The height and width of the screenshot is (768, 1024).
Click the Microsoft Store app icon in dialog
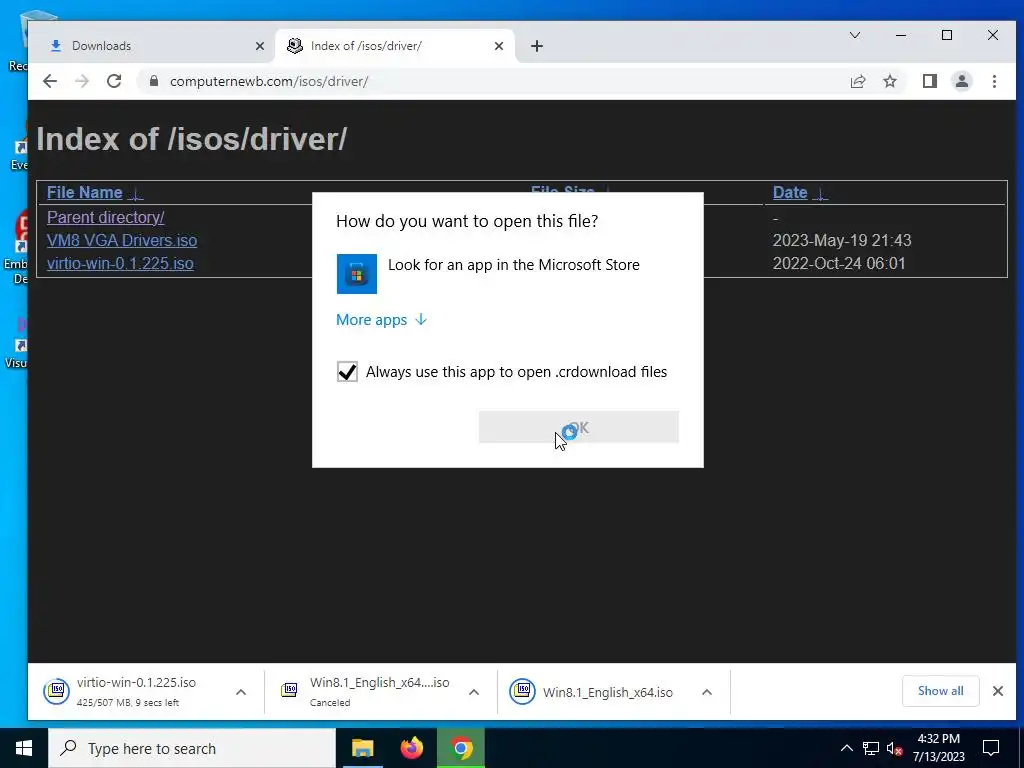click(357, 274)
